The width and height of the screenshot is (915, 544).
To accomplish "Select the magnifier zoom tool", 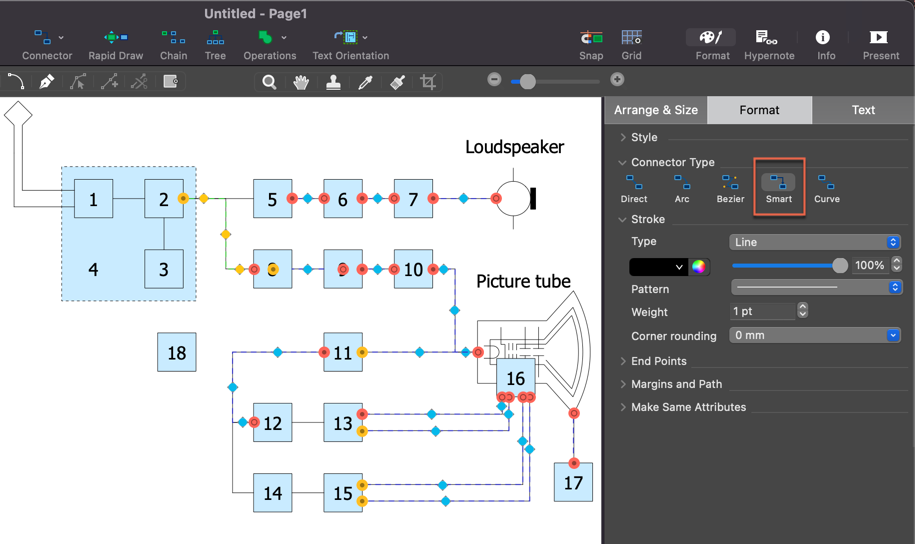I will (269, 82).
